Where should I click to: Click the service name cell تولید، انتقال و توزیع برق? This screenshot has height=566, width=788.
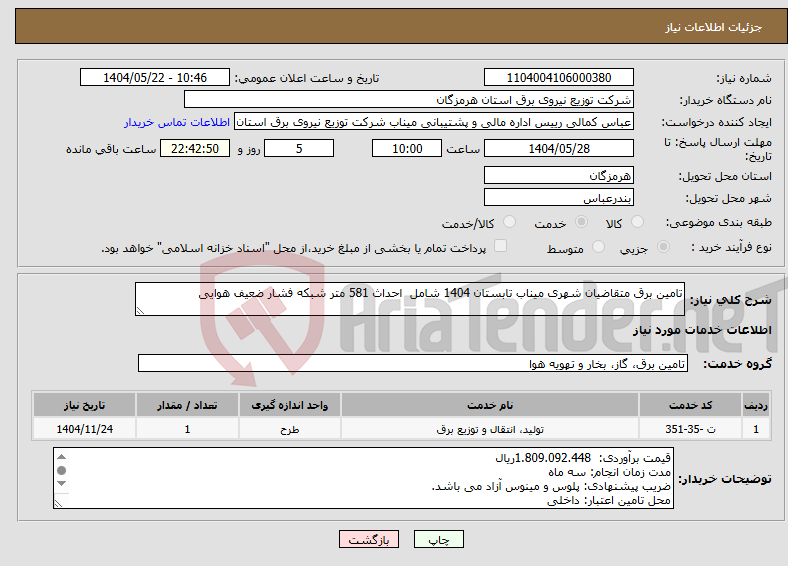[490, 429]
